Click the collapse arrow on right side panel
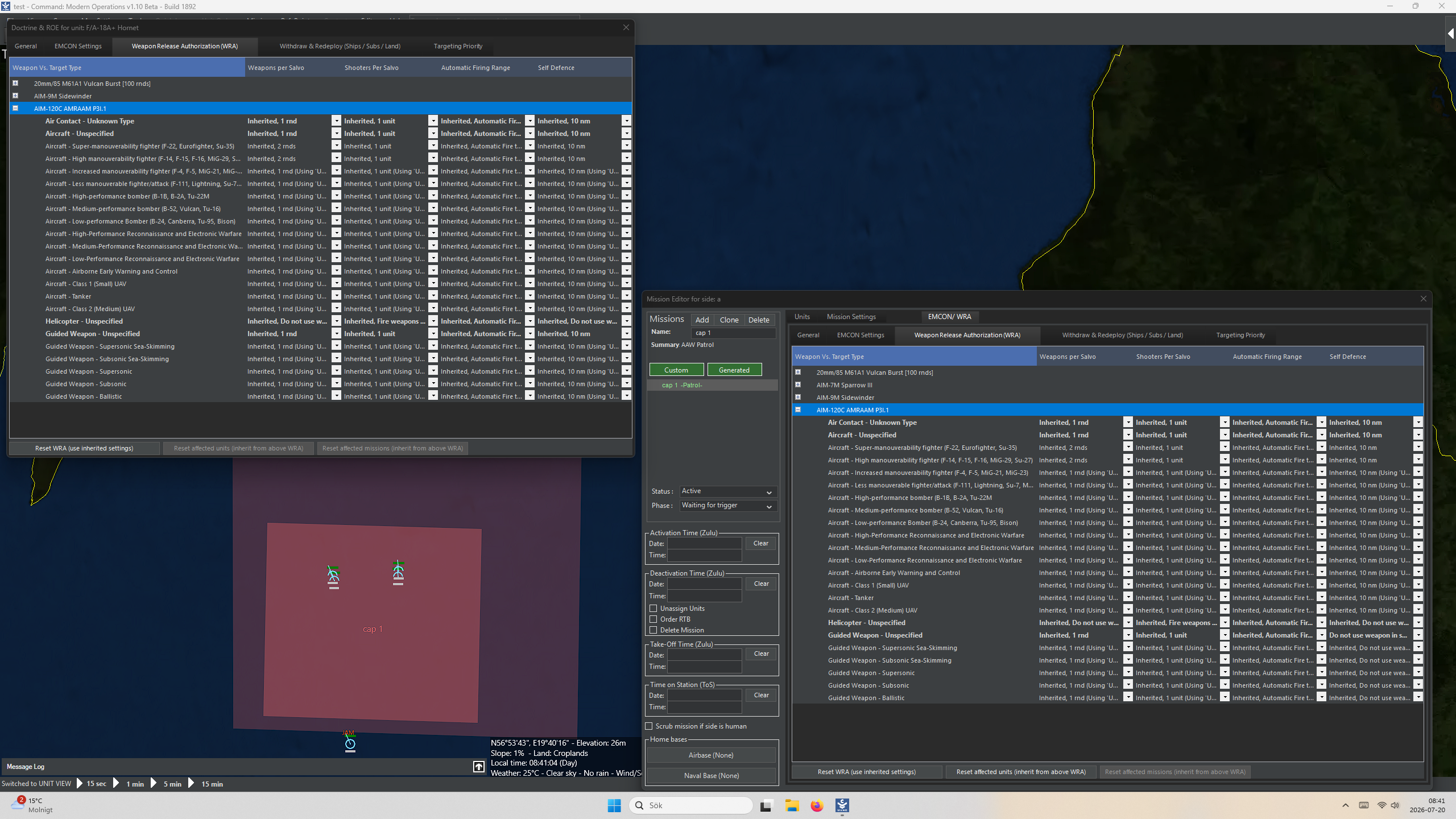 (x=1451, y=34)
